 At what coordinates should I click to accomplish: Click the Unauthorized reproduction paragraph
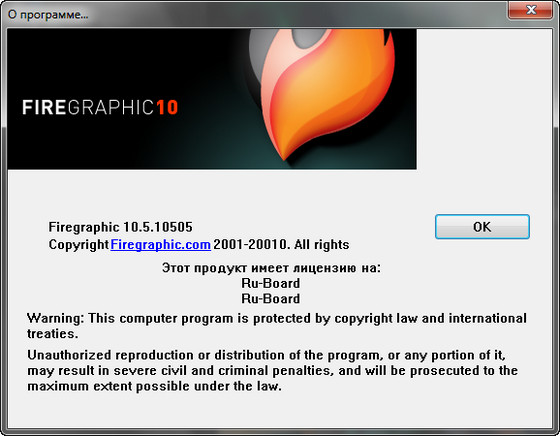[x=272, y=371]
